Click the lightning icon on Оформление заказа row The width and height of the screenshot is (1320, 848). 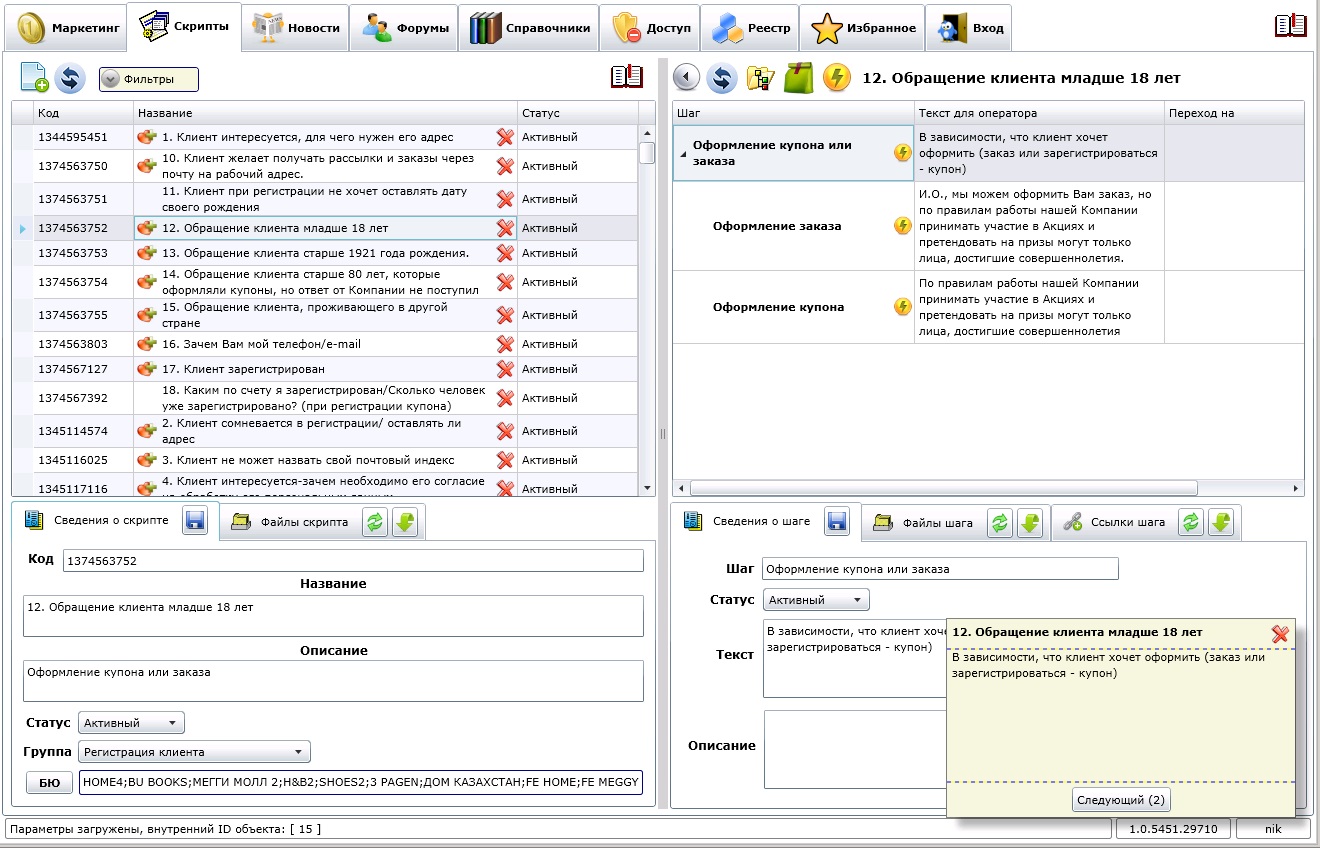point(902,226)
